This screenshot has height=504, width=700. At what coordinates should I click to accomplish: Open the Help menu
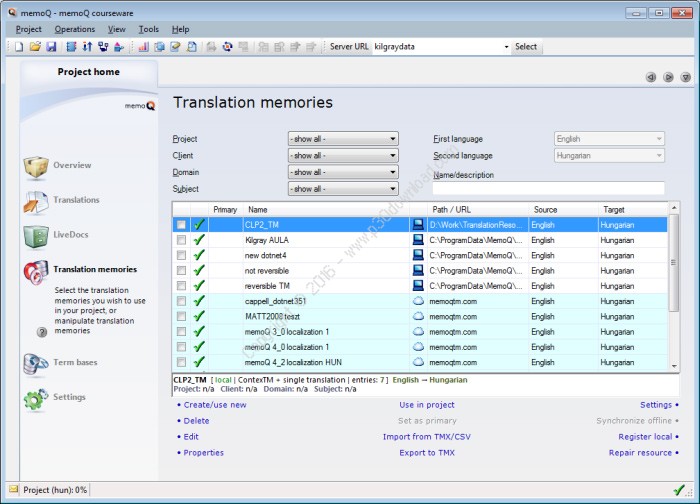point(180,29)
